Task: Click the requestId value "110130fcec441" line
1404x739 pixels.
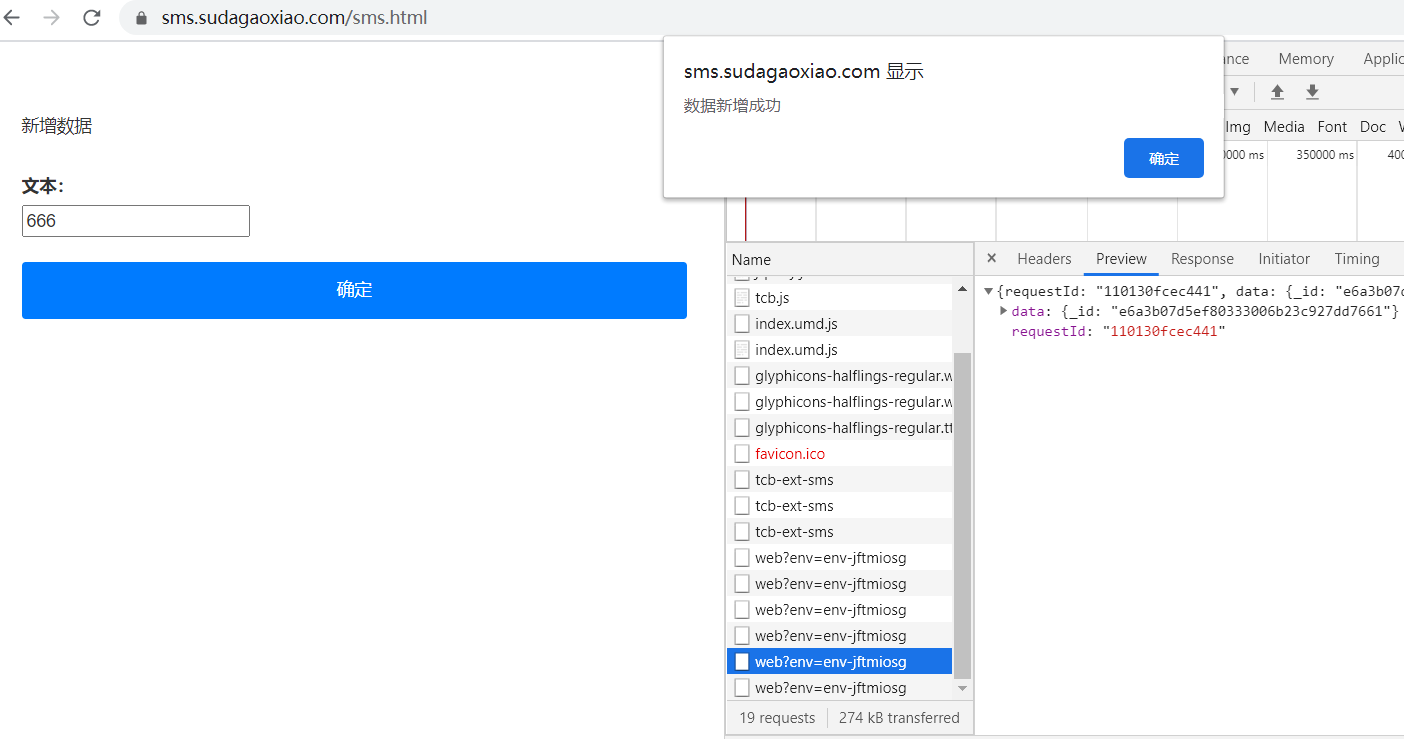Action: (1118, 331)
